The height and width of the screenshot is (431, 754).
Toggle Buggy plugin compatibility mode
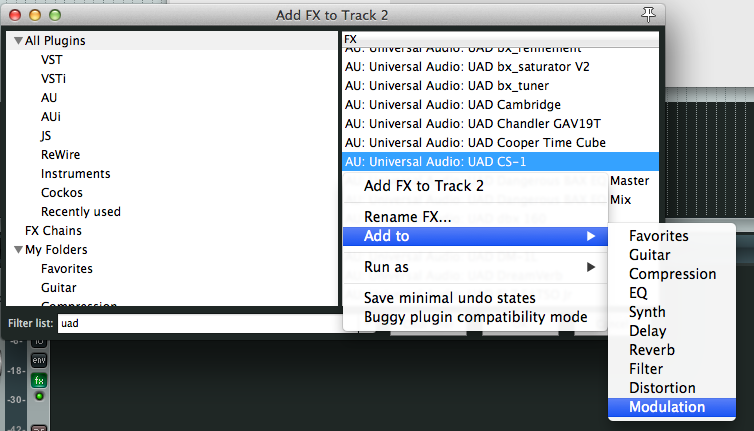[476, 317]
